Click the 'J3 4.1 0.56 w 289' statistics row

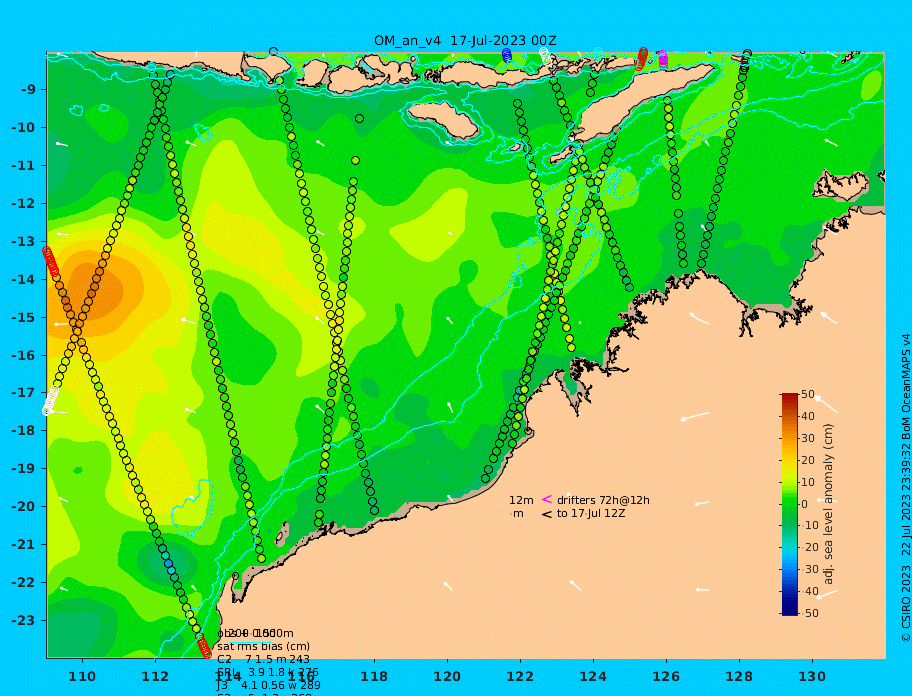268,685
